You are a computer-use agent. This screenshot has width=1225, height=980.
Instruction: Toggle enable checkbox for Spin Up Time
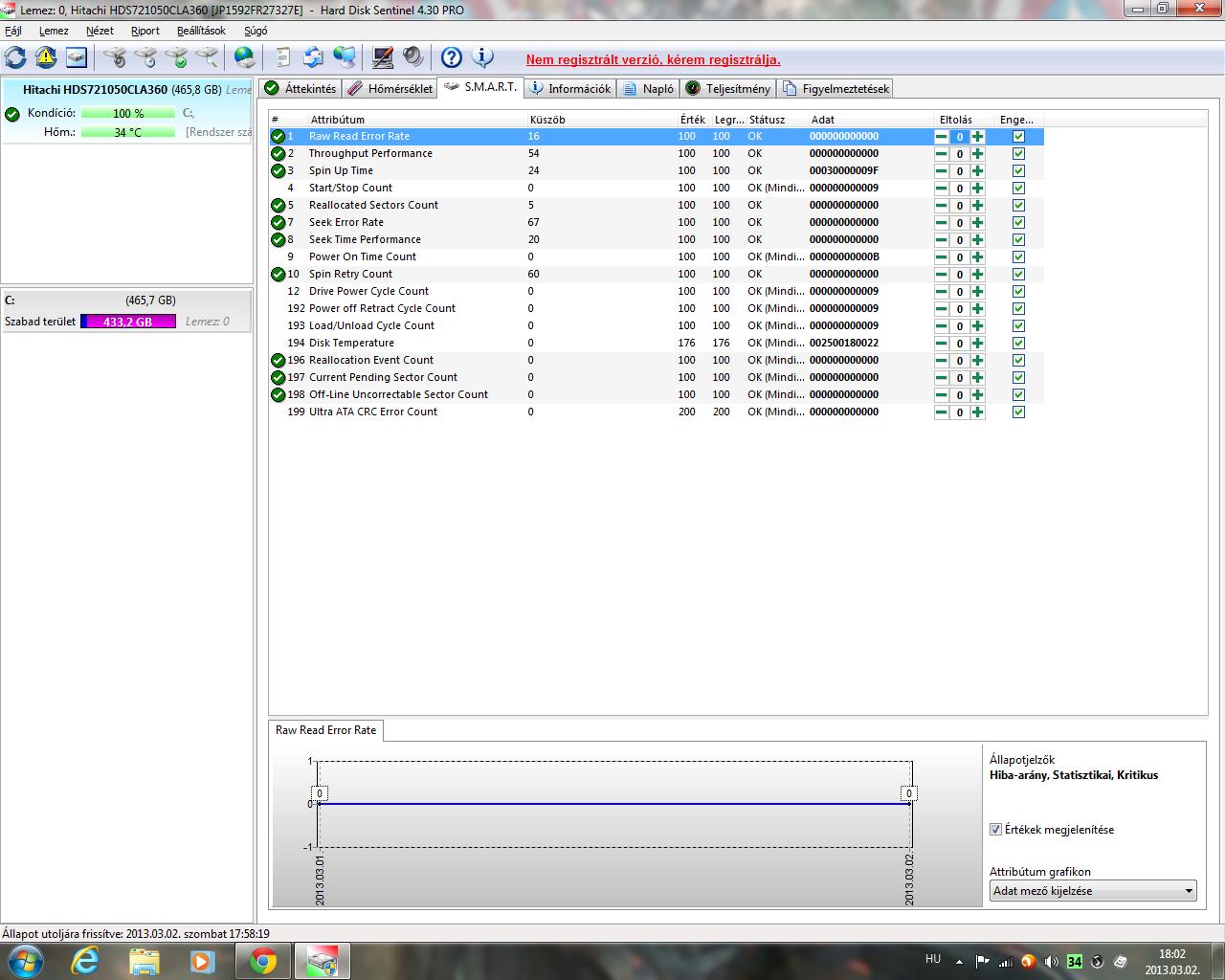point(1018,171)
